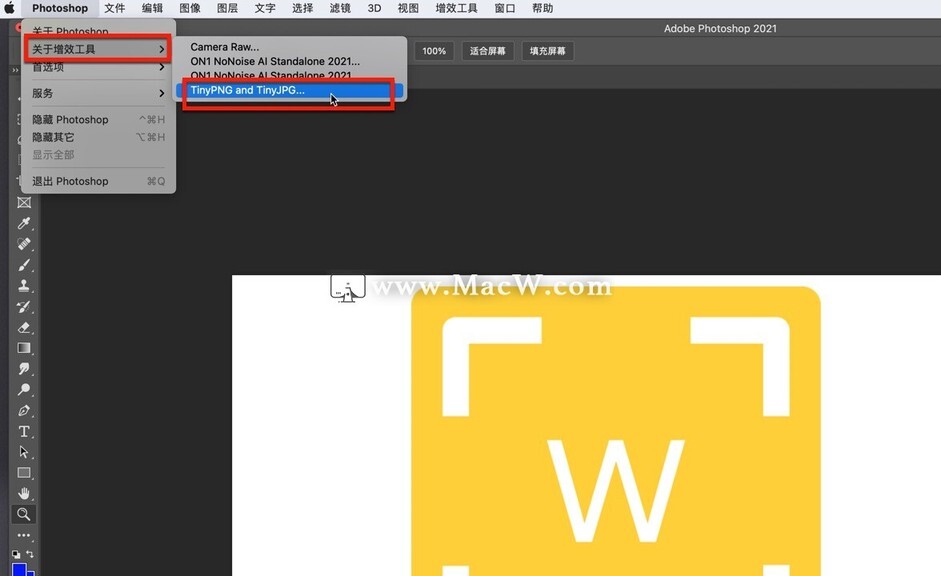
Task: Select the Smudge tool
Action: coord(24,369)
